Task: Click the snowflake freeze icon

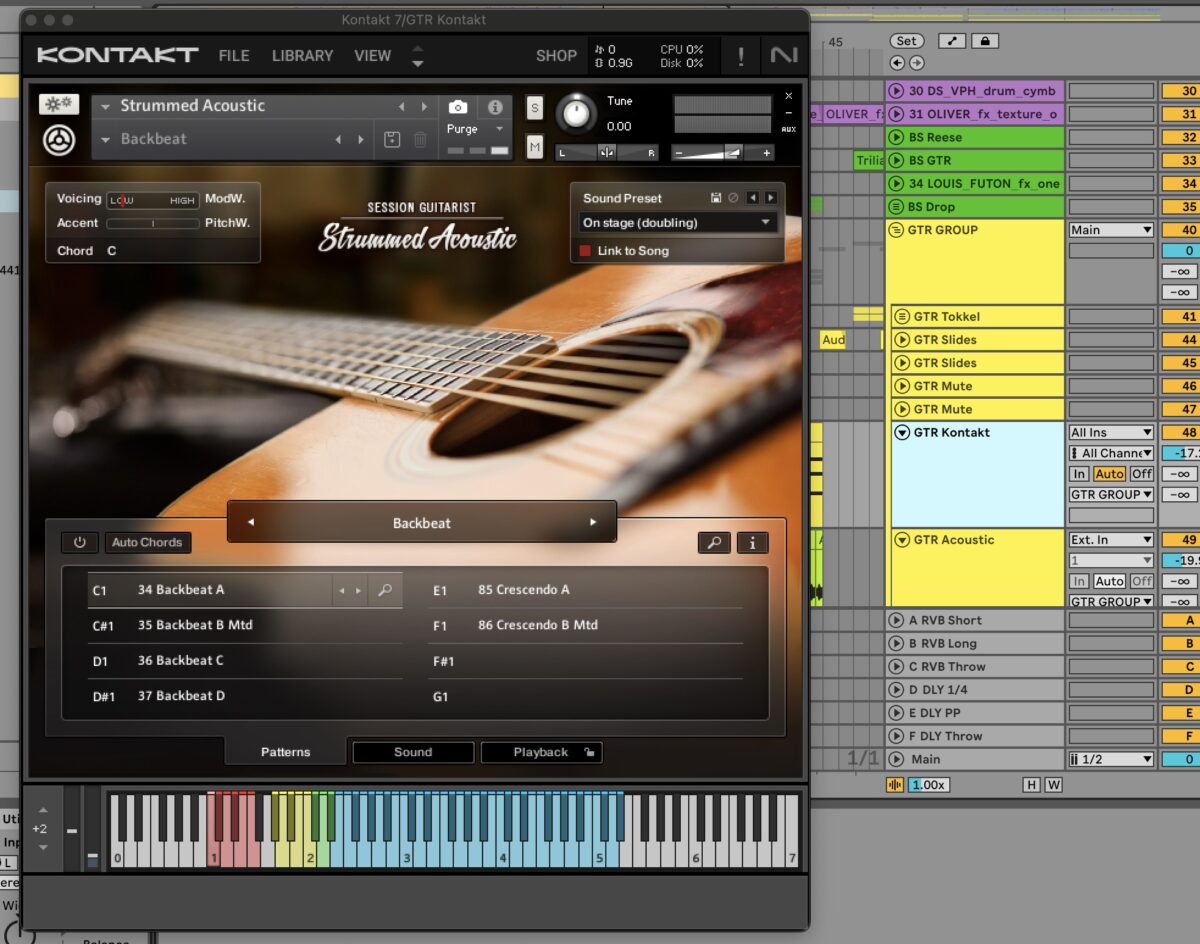Action: (59, 104)
